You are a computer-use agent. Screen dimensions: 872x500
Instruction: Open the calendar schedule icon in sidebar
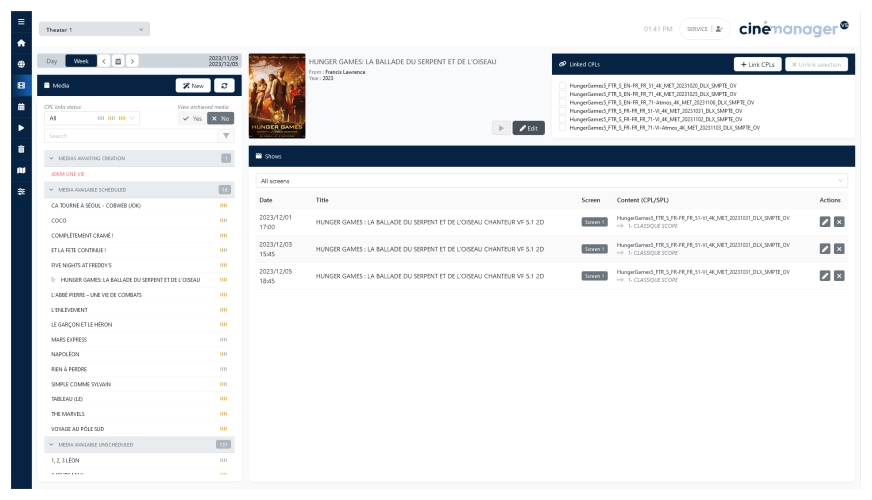[x=21, y=106]
